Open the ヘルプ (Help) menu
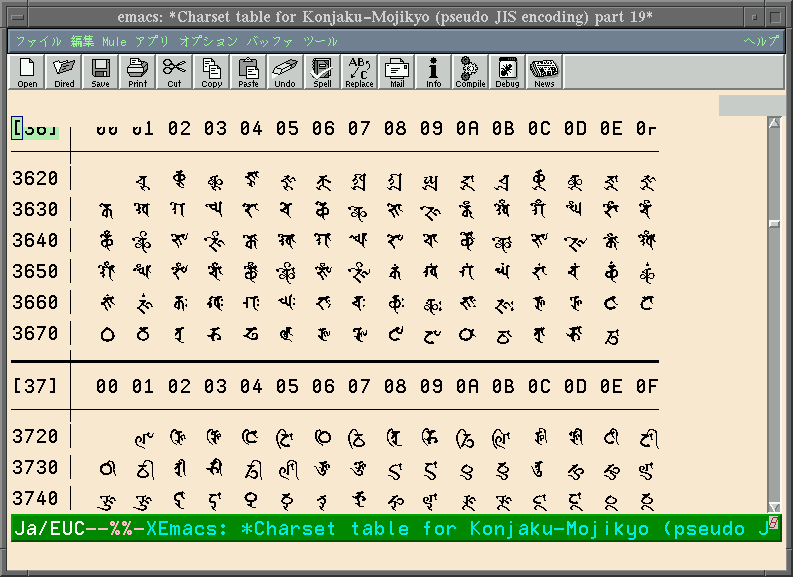The width and height of the screenshot is (793, 577). (762, 41)
